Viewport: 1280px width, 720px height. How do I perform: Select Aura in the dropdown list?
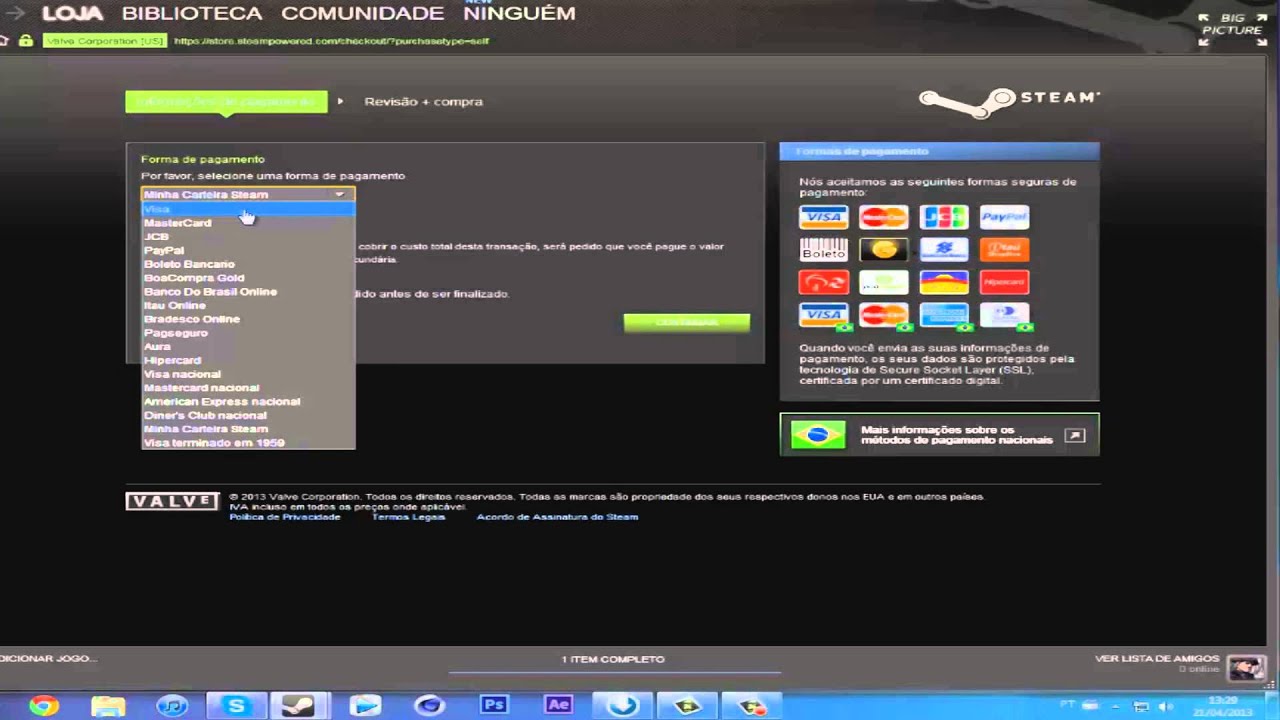pyautogui.click(x=248, y=346)
